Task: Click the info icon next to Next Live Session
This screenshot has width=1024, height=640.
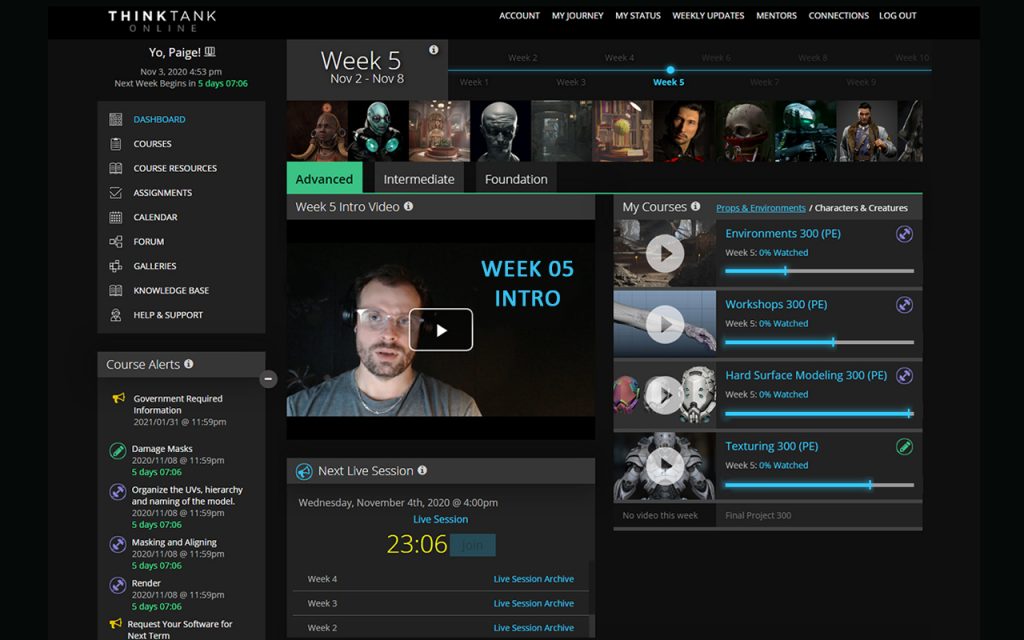Action: click(x=422, y=470)
